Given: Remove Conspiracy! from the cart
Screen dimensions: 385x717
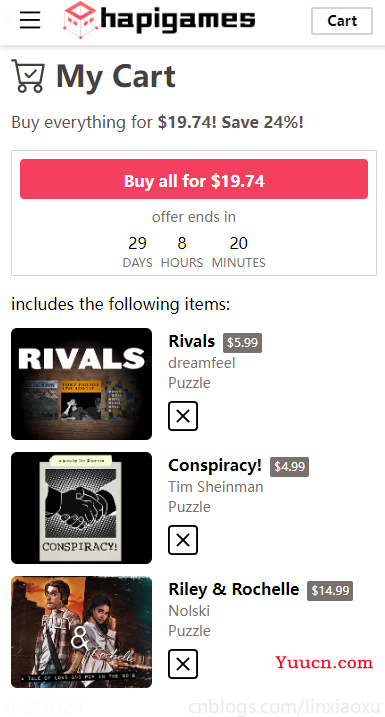Looking at the screenshot, I should tap(183, 540).
